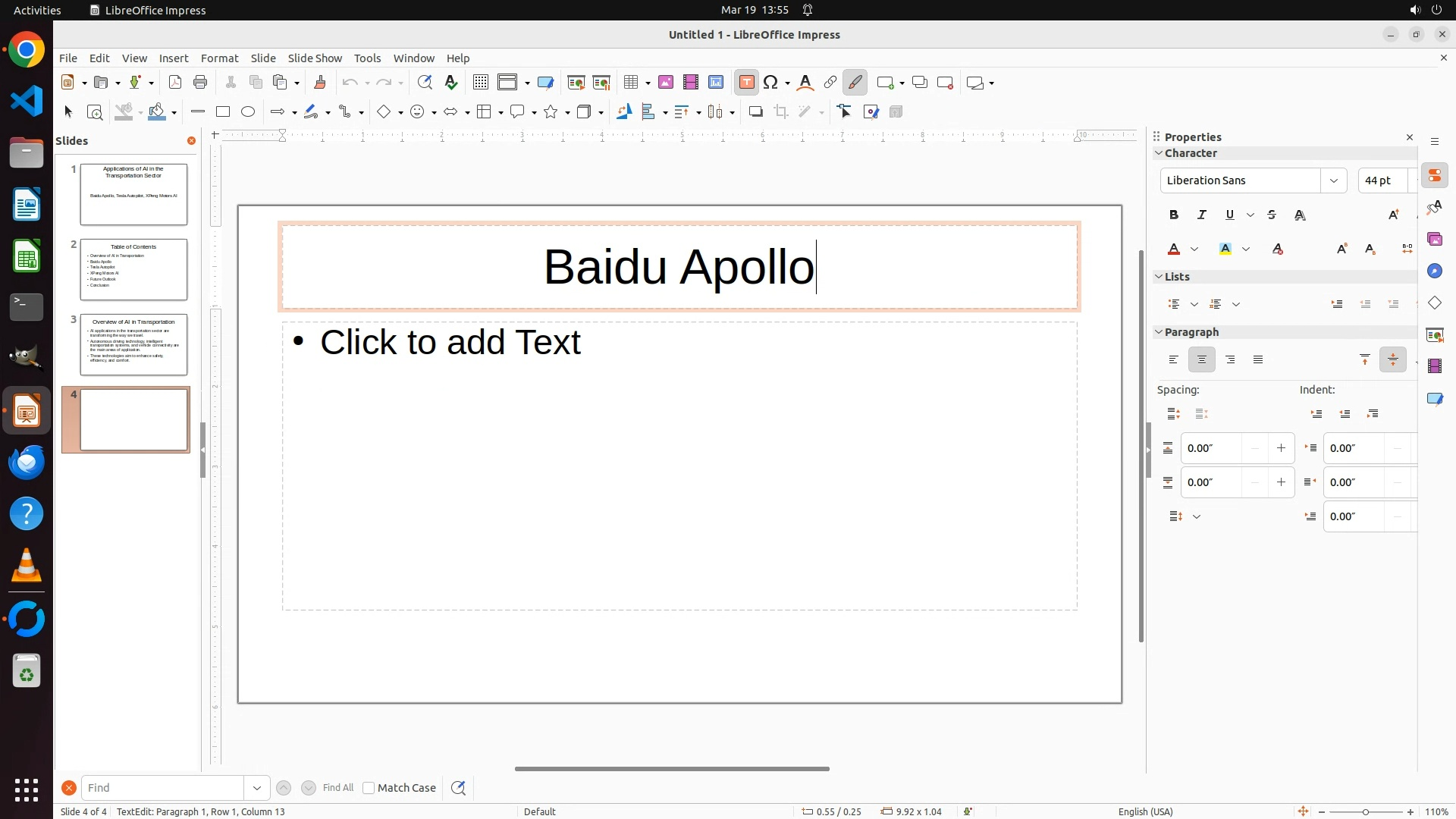Enable the Match Case checkbox
Image resolution: width=1456 pixels, height=819 pixels.
click(x=369, y=788)
